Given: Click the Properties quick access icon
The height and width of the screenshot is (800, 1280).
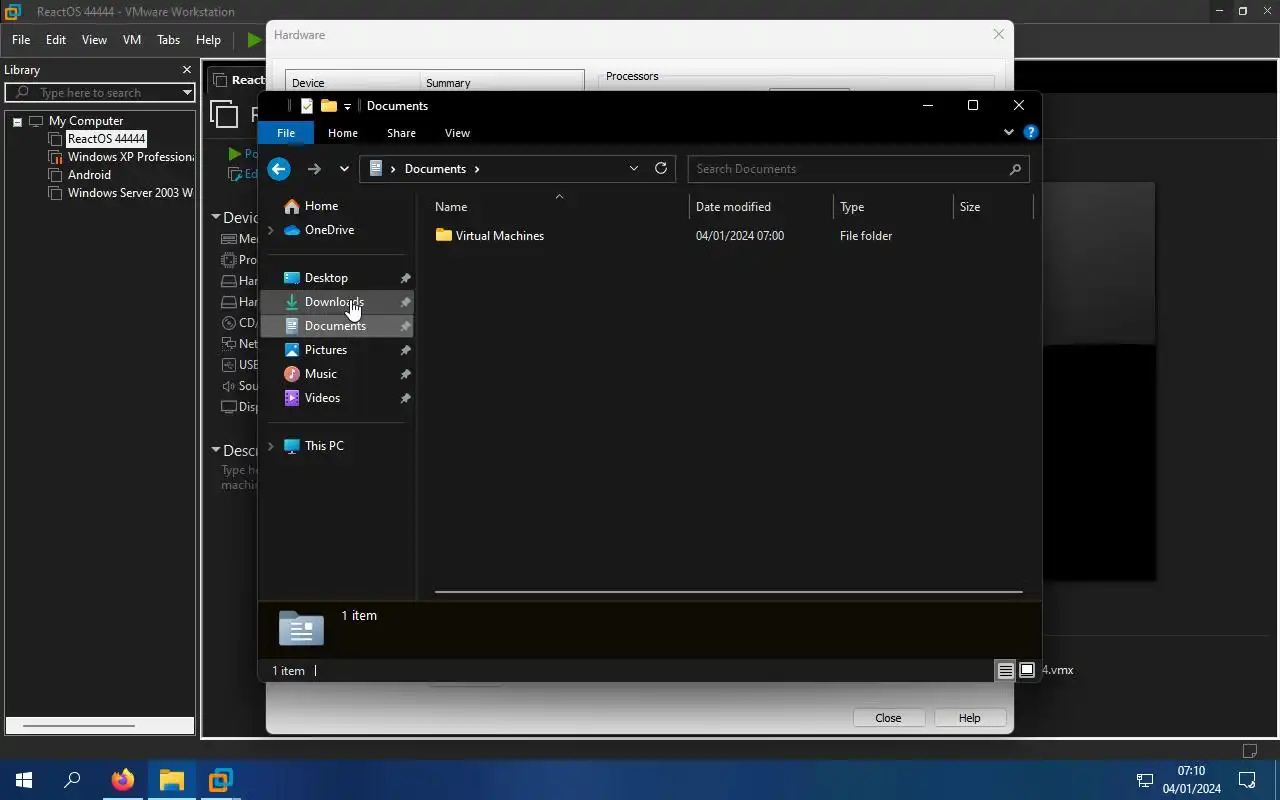Looking at the screenshot, I should tap(307, 106).
